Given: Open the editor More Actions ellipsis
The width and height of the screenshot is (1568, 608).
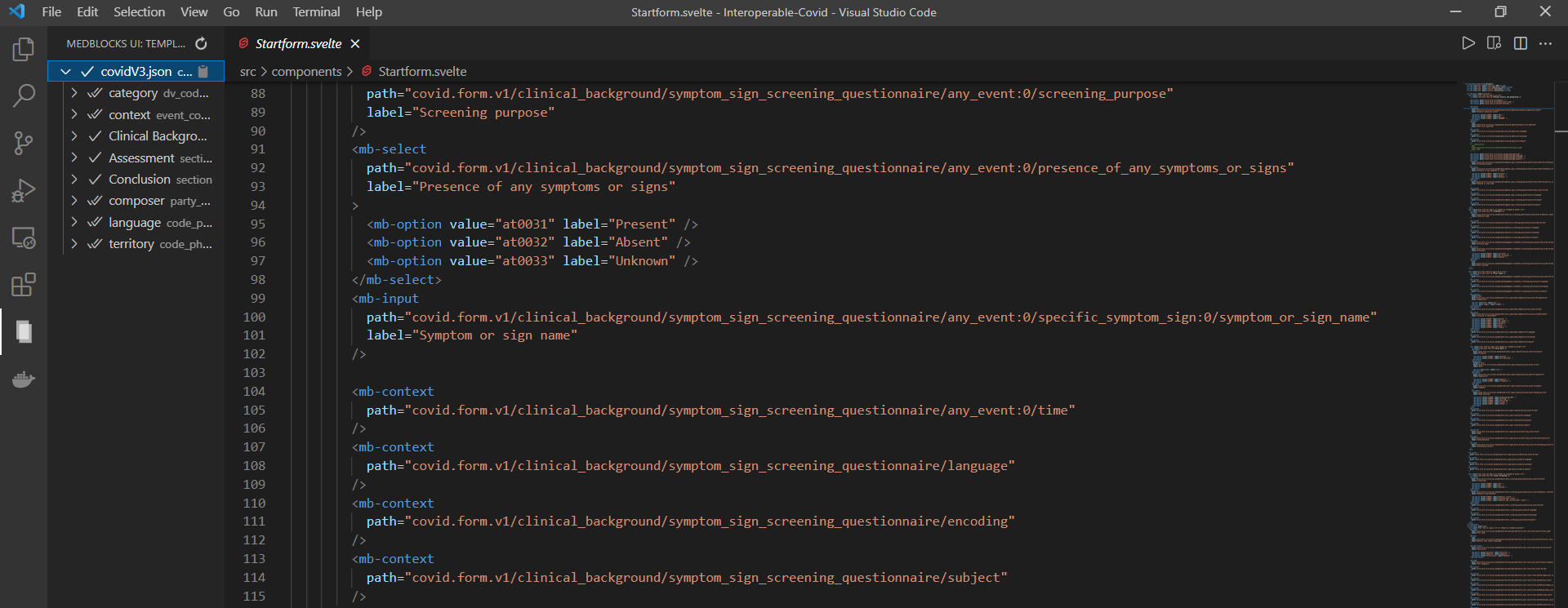Looking at the screenshot, I should click(x=1545, y=43).
